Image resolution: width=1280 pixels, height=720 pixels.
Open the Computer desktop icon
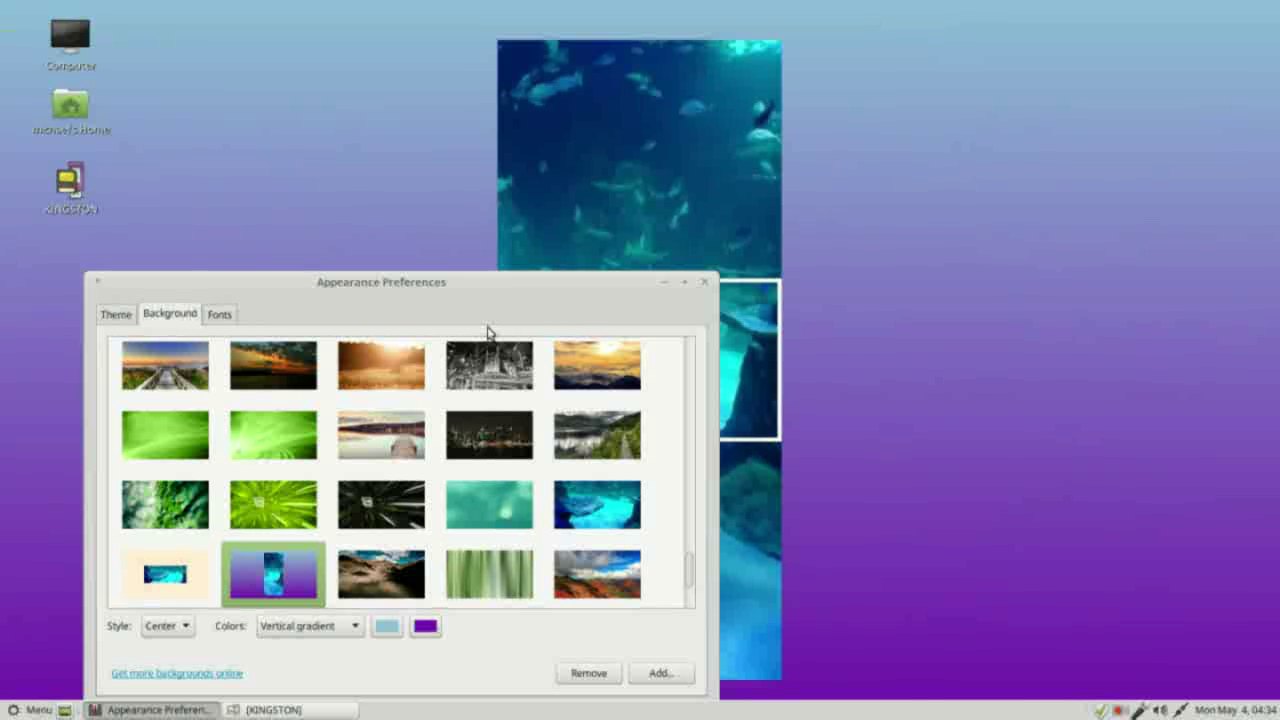tap(70, 44)
